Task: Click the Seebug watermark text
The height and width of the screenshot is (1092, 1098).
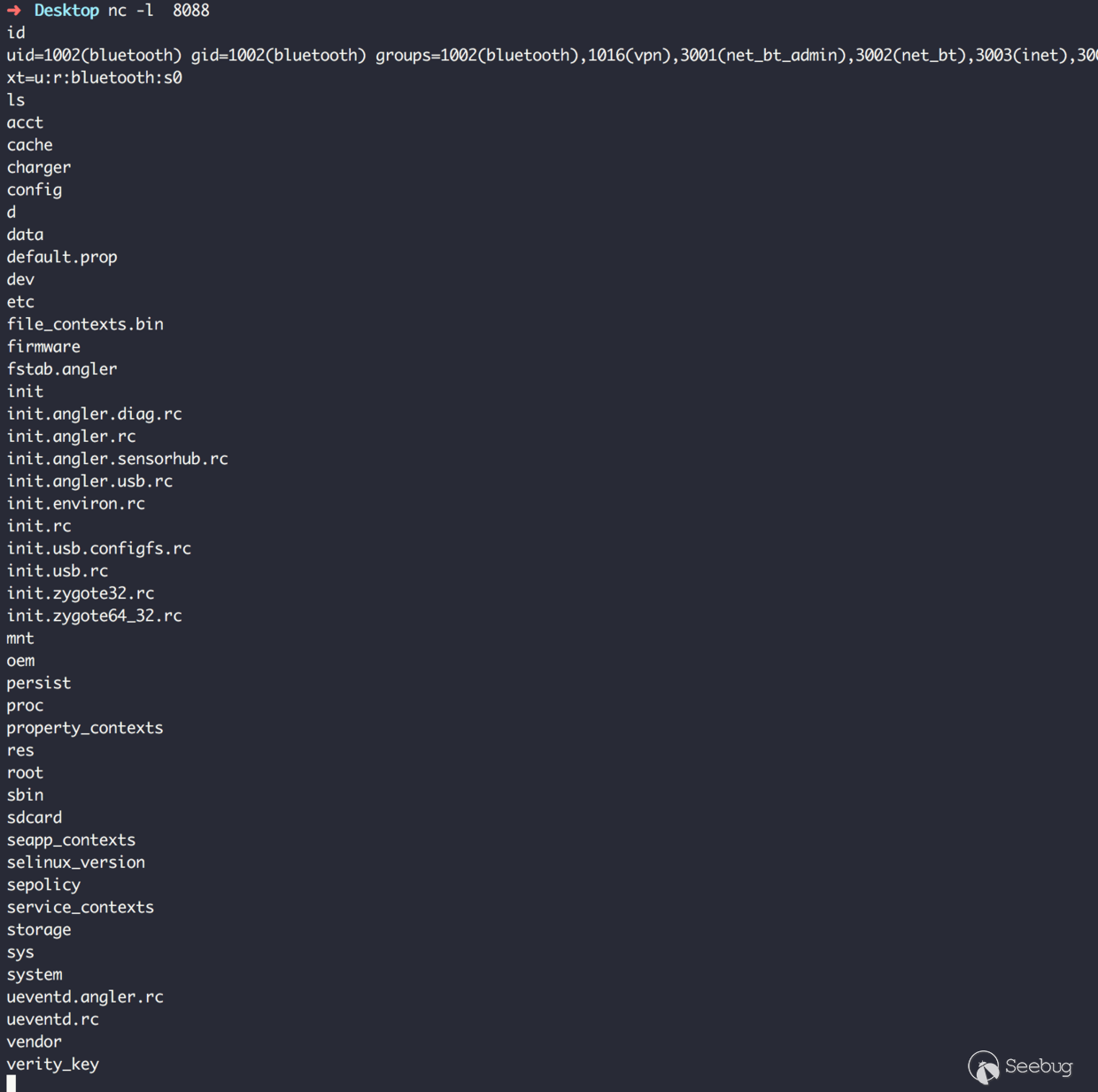Action: click(1039, 1066)
